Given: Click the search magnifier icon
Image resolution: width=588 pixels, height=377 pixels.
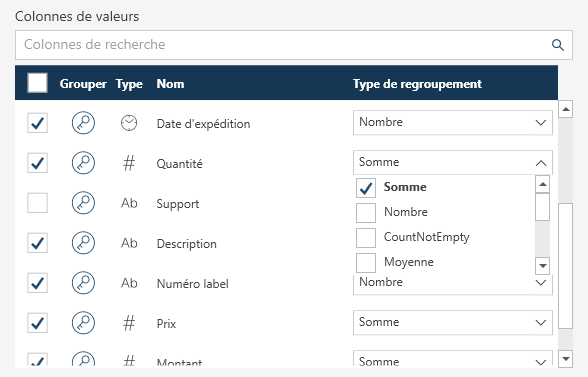Looking at the screenshot, I should pyautogui.click(x=558, y=45).
